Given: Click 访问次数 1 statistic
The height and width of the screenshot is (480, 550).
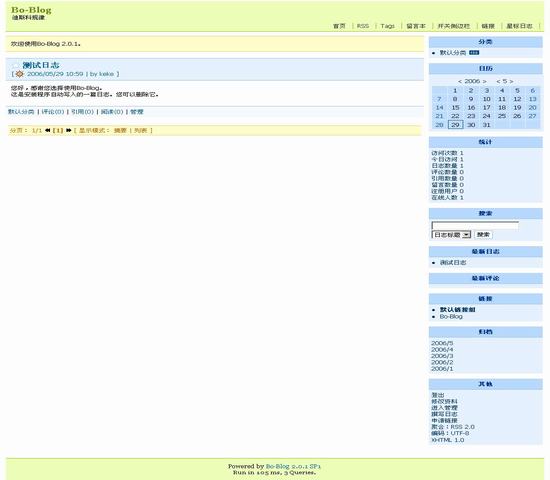Looking at the screenshot, I should 447,153.
